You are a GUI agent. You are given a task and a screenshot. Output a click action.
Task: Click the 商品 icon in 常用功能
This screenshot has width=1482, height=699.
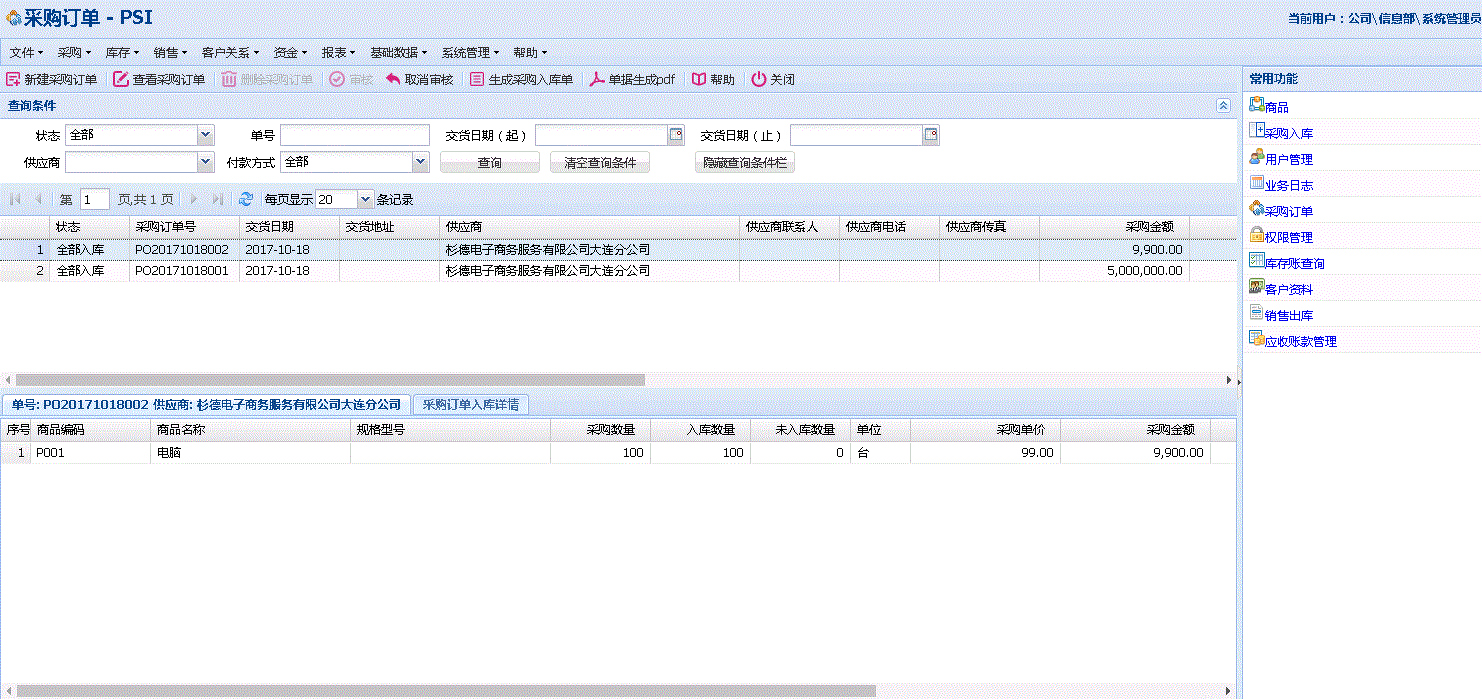[1257, 104]
